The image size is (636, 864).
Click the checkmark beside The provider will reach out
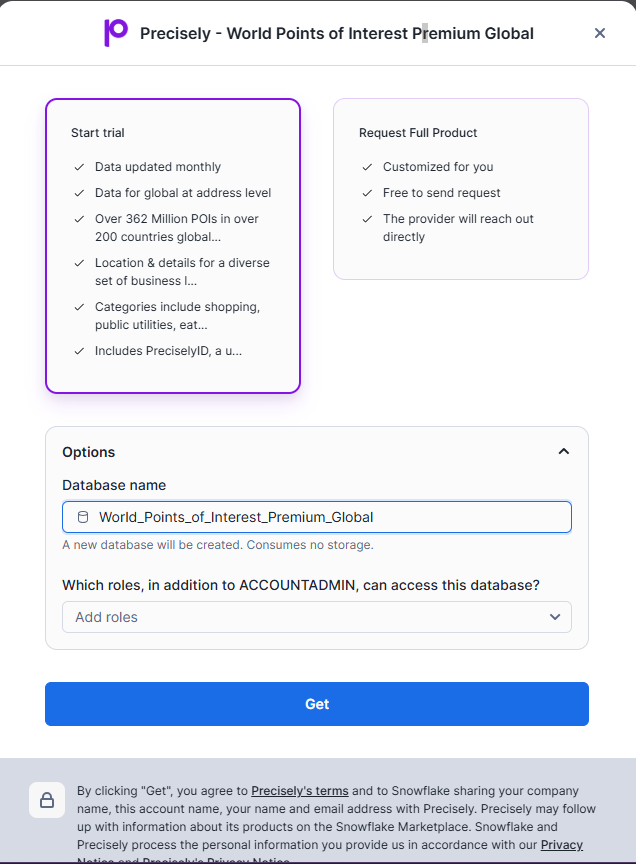tap(367, 219)
